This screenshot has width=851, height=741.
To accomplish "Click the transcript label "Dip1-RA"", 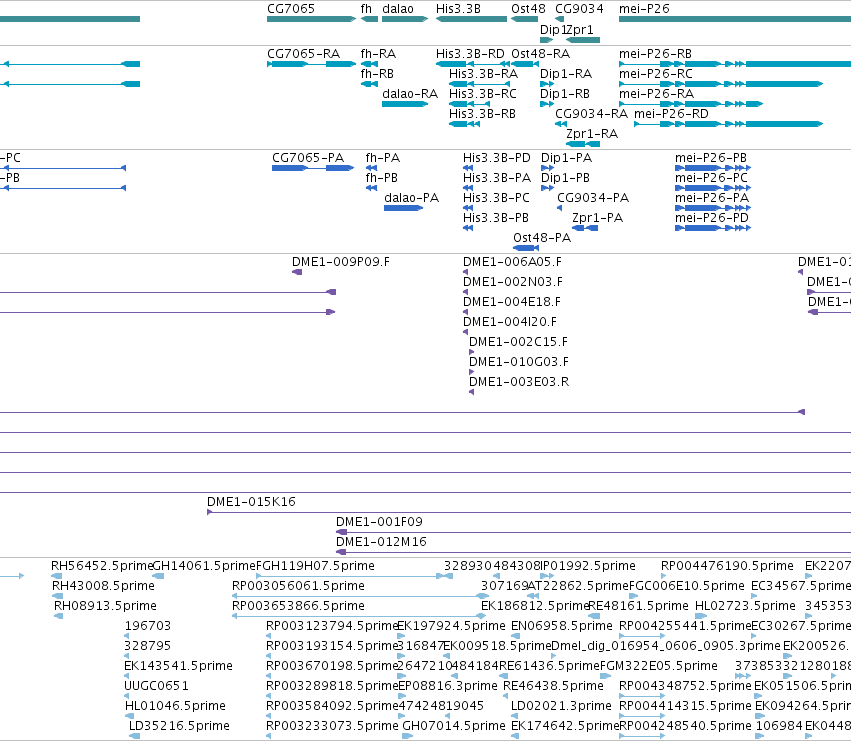I will tap(566, 74).
